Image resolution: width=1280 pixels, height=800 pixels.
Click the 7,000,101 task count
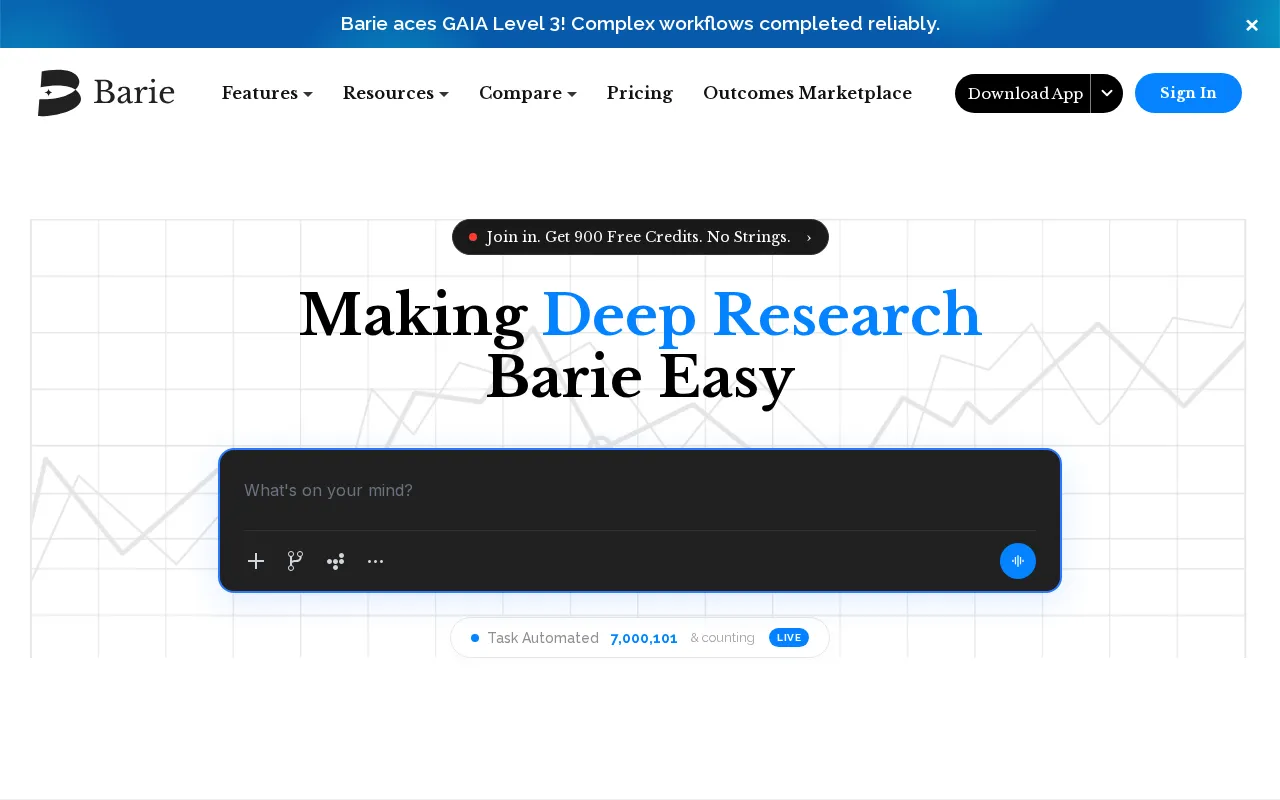click(x=644, y=638)
